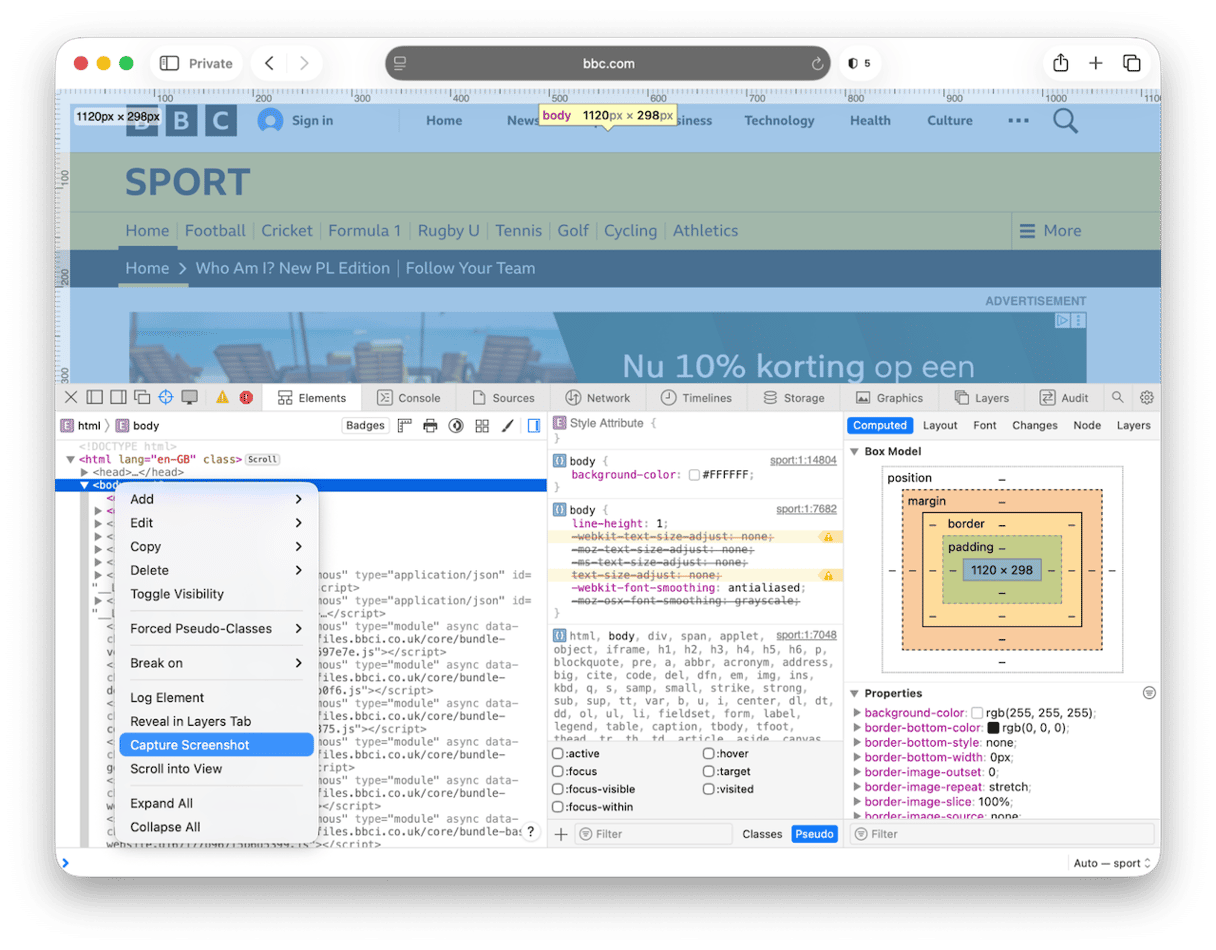Detach inspector into separate window icon
Screen dimensions: 1216x950
[142, 397]
